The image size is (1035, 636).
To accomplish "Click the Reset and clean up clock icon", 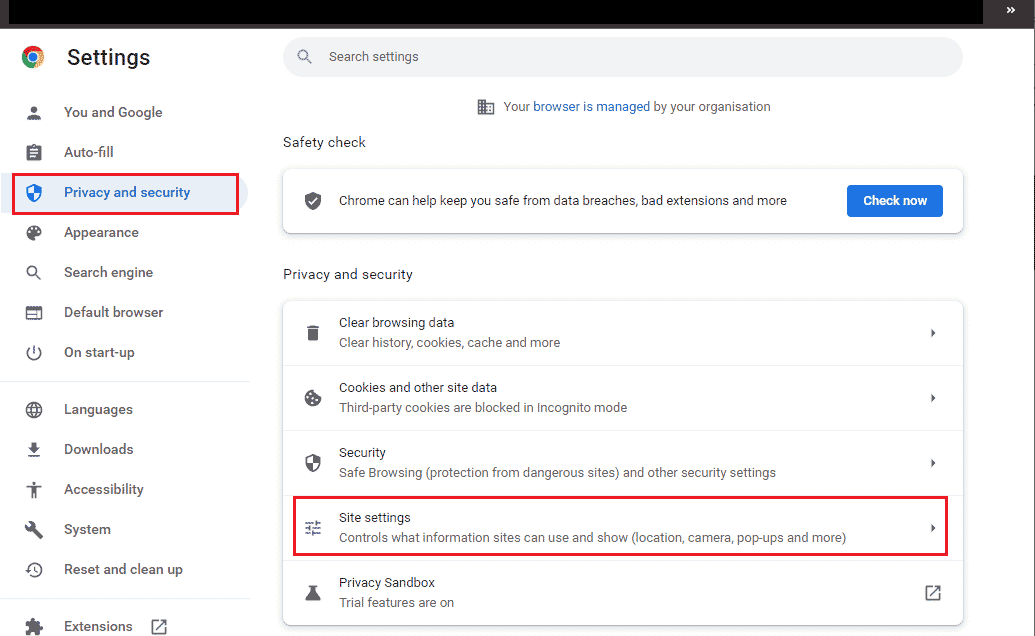I will tap(34, 570).
